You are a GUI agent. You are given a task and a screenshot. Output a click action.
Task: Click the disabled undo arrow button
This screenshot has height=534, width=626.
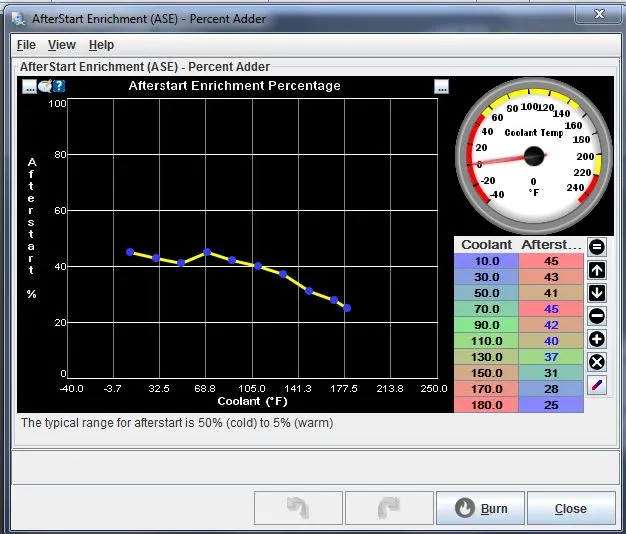(x=298, y=508)
